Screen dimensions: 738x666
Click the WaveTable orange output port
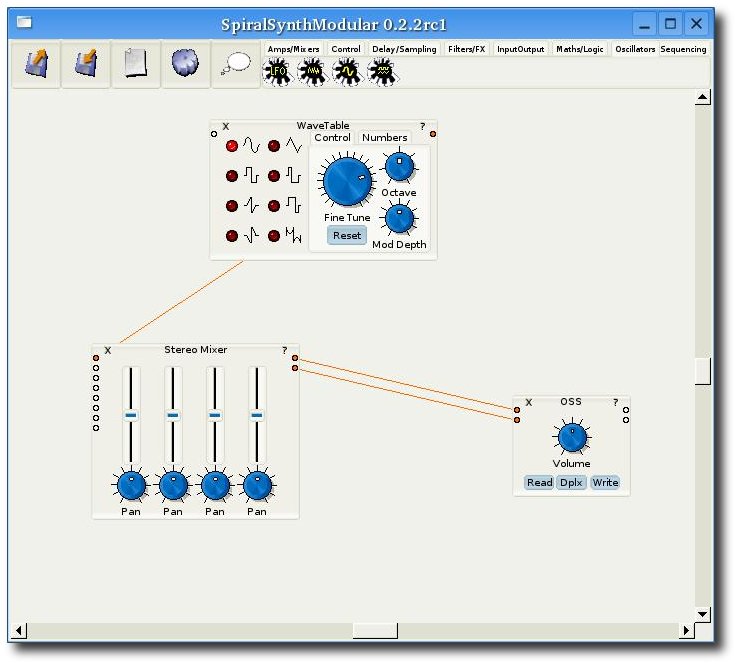pyautogui.click(x=433, y=134)
